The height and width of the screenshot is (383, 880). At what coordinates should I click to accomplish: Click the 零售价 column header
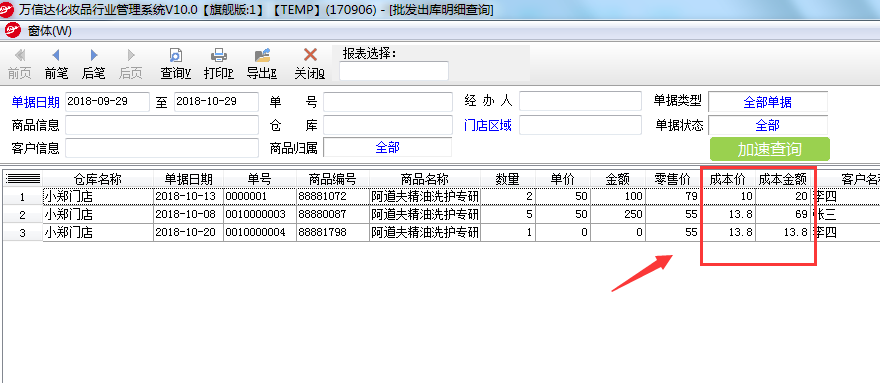[673, 180]
